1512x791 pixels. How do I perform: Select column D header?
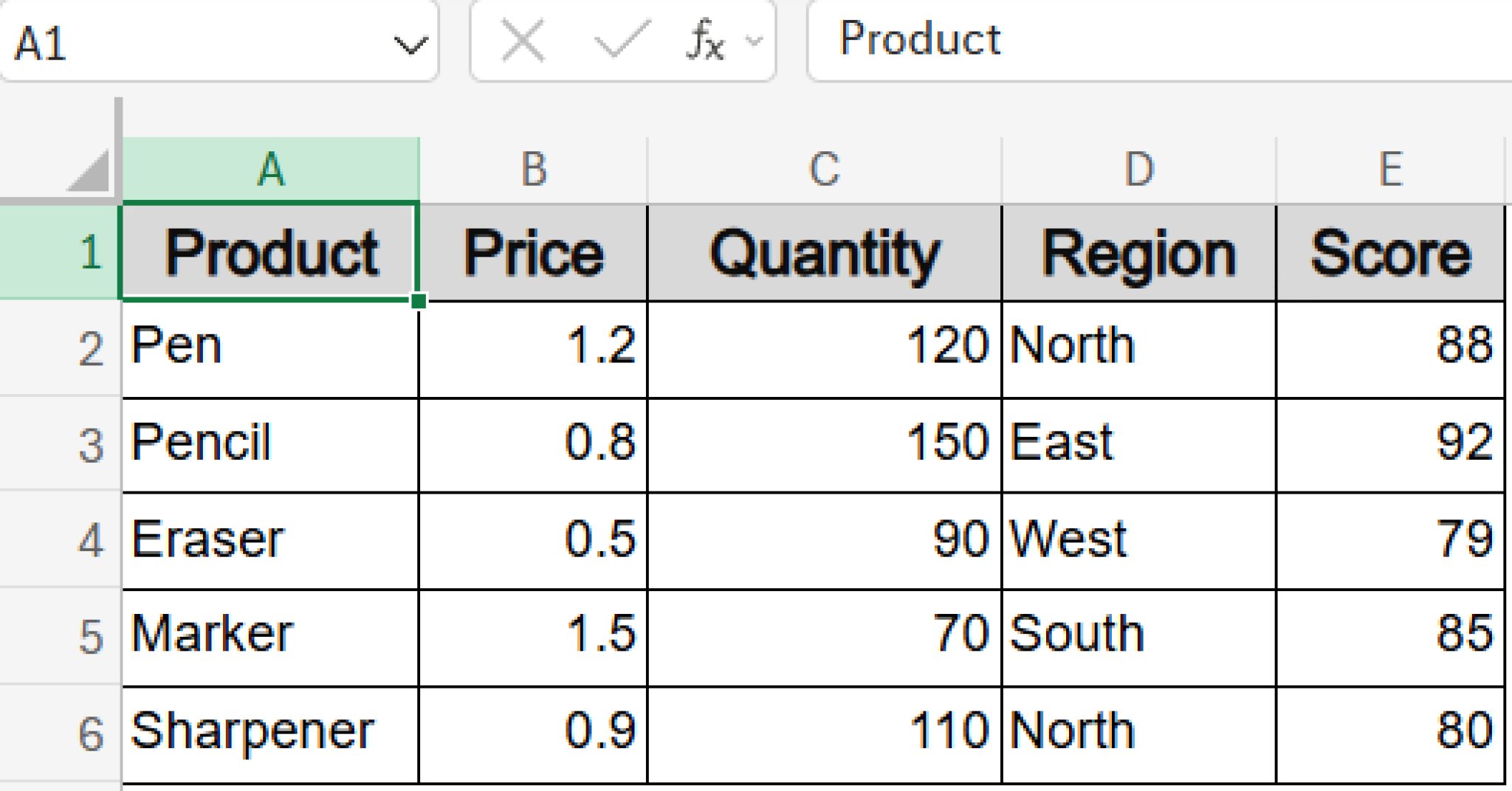[x=1138, y=170]
